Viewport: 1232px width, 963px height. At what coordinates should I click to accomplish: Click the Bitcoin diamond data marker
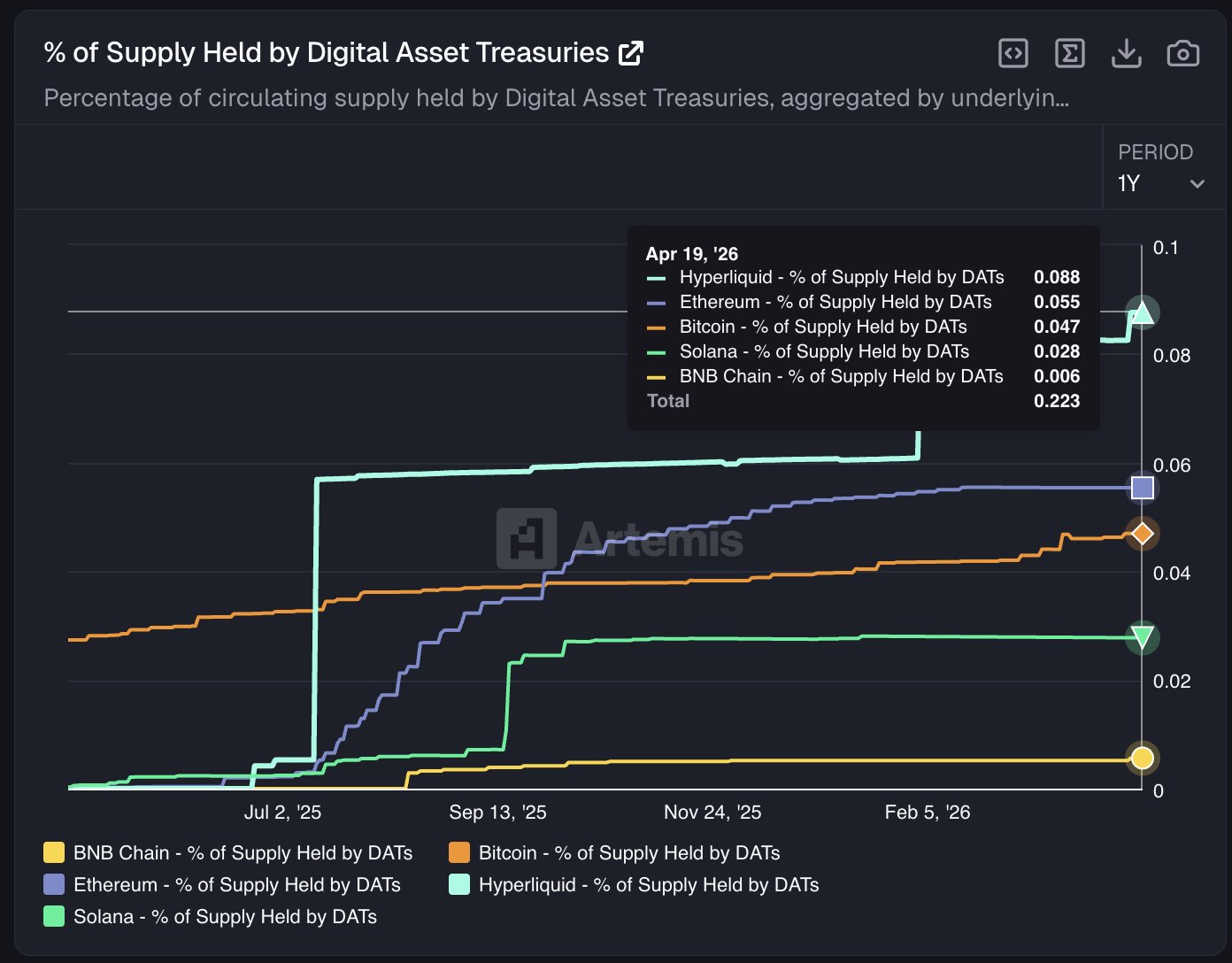pos(1143,533)
